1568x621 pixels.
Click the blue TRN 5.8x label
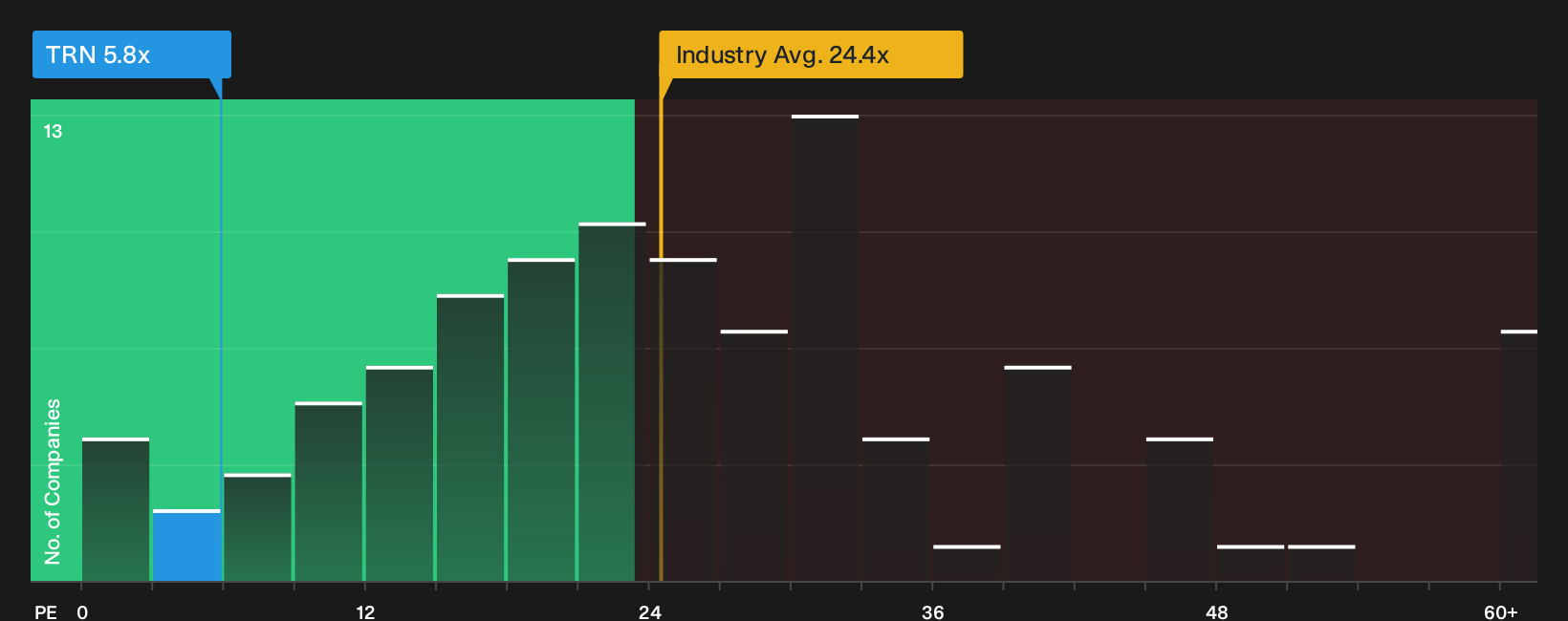(132, 54)
